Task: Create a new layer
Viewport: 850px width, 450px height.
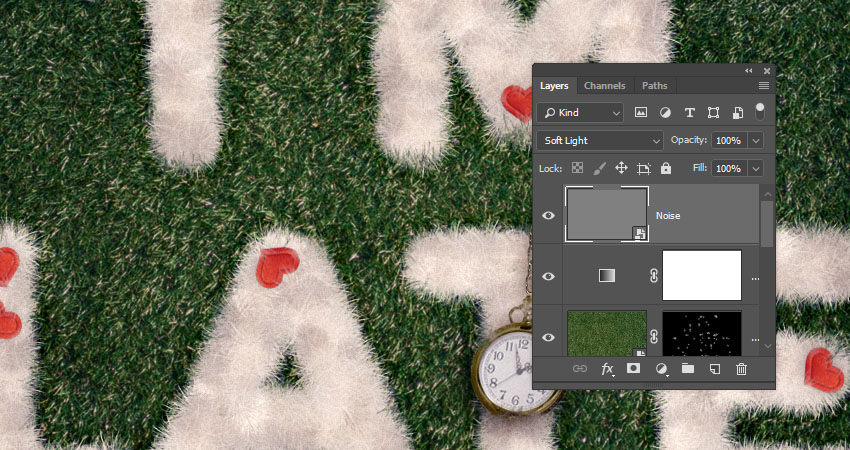Action: click(x=715, y=369)
